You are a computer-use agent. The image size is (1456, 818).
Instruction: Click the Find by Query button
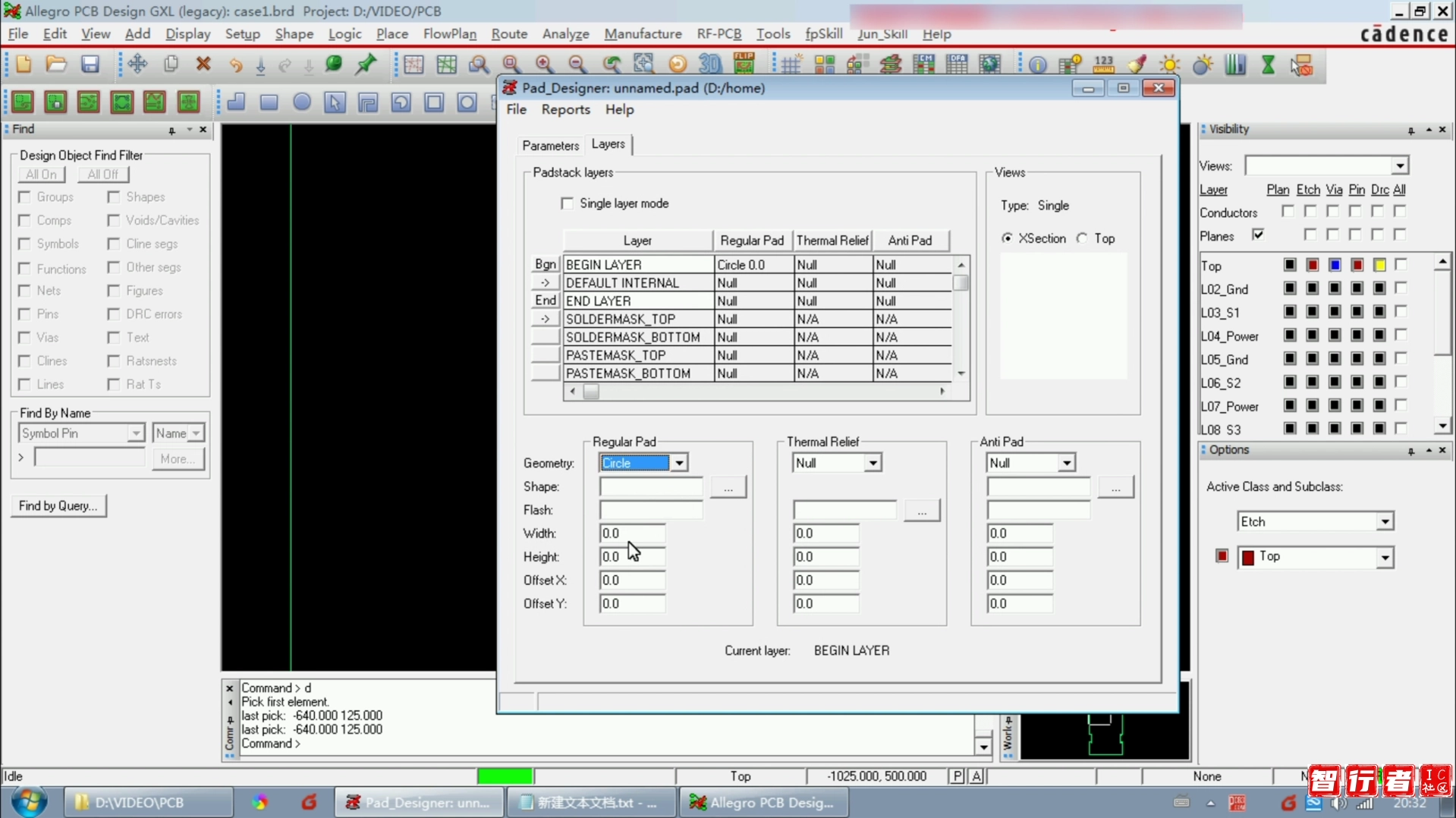[x=58, y=506]
